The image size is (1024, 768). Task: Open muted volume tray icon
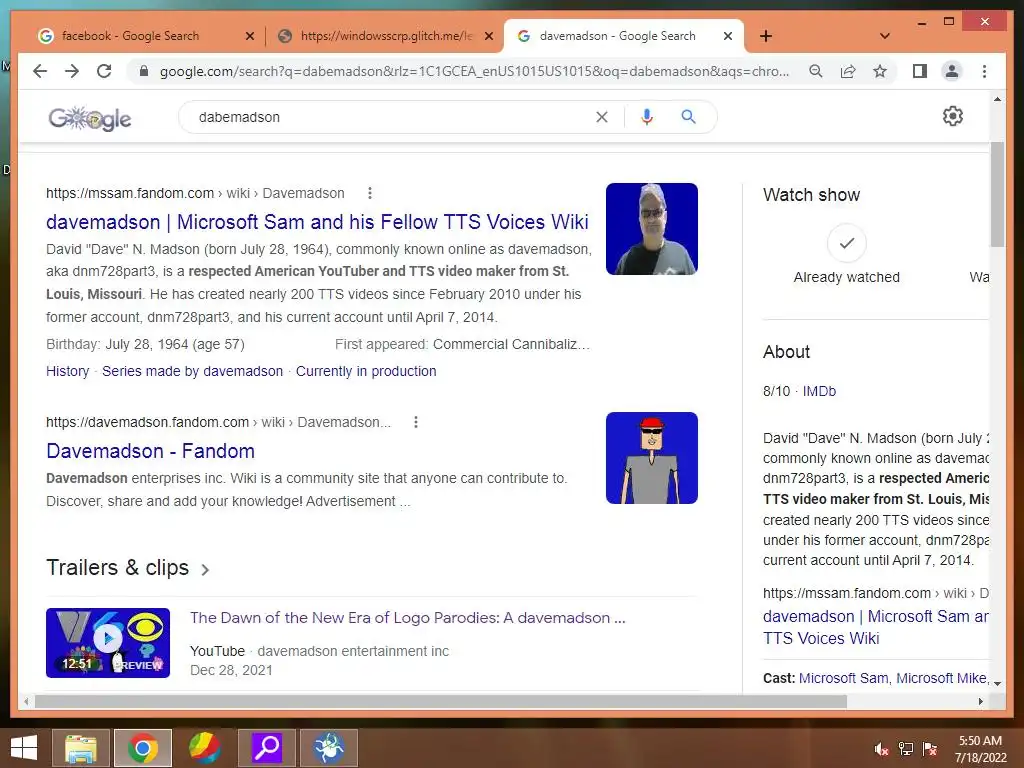[x=881, y=748]
